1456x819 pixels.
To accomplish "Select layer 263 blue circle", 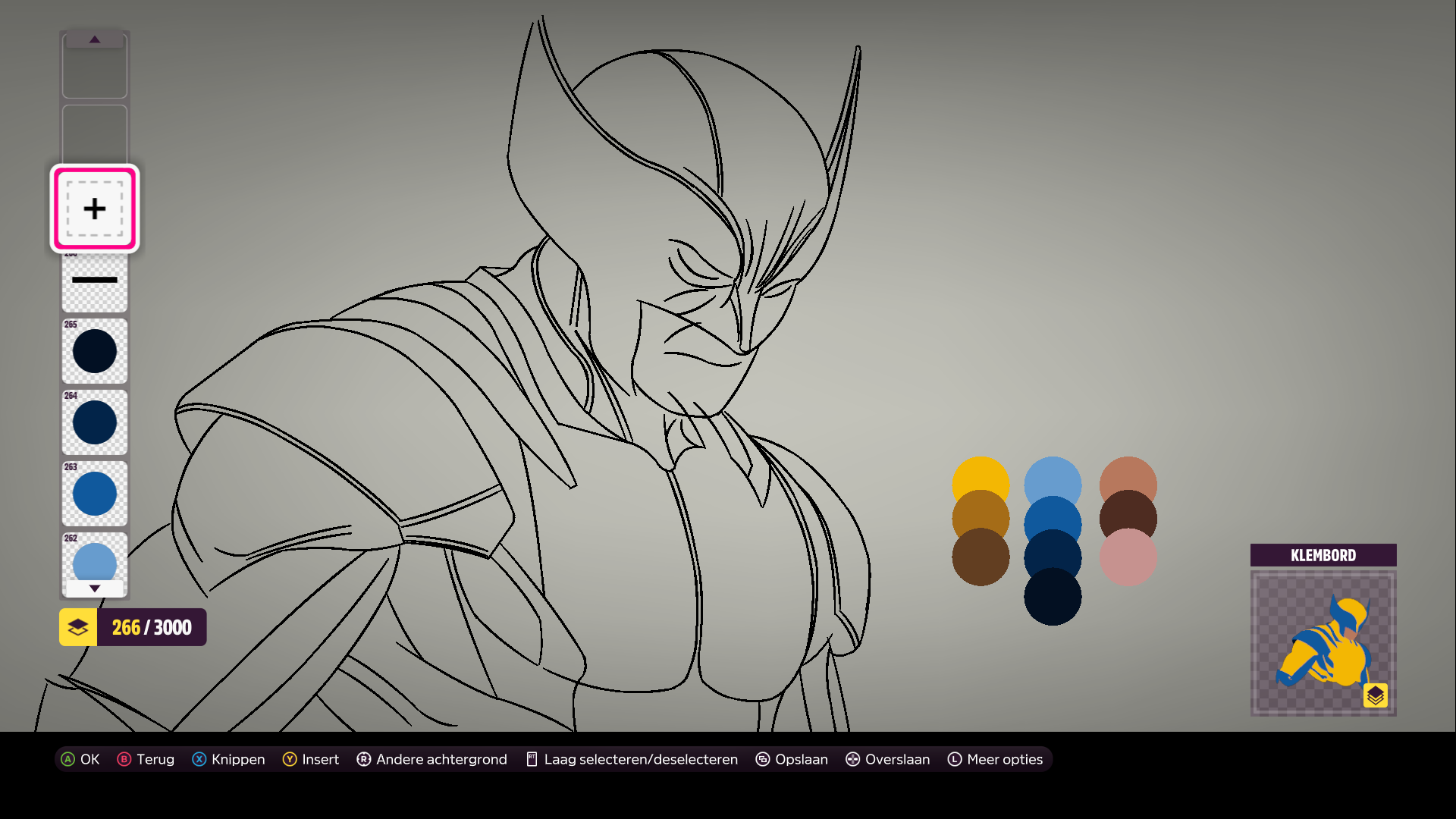I will pos(95,494).
